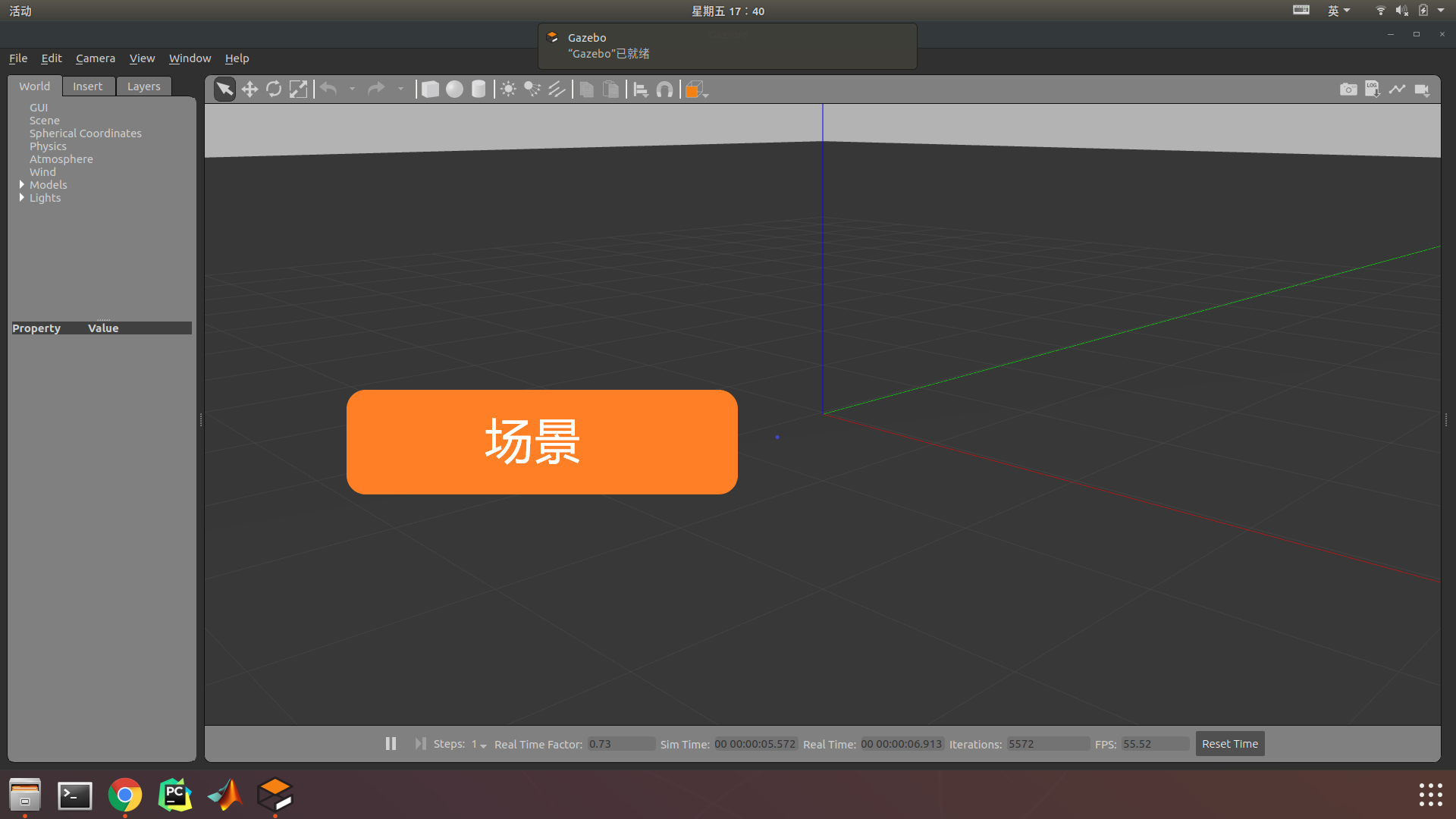Expand the Lights tree node
1456x819 pixels.
[21, 197]
